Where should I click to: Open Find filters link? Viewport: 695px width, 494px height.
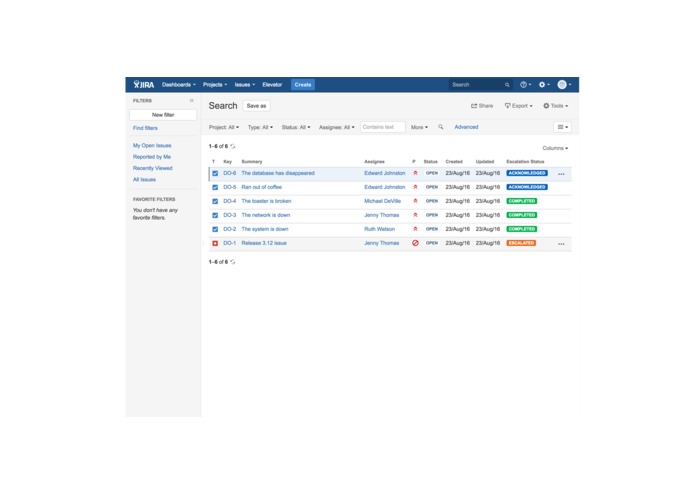(x=145, y=128)
